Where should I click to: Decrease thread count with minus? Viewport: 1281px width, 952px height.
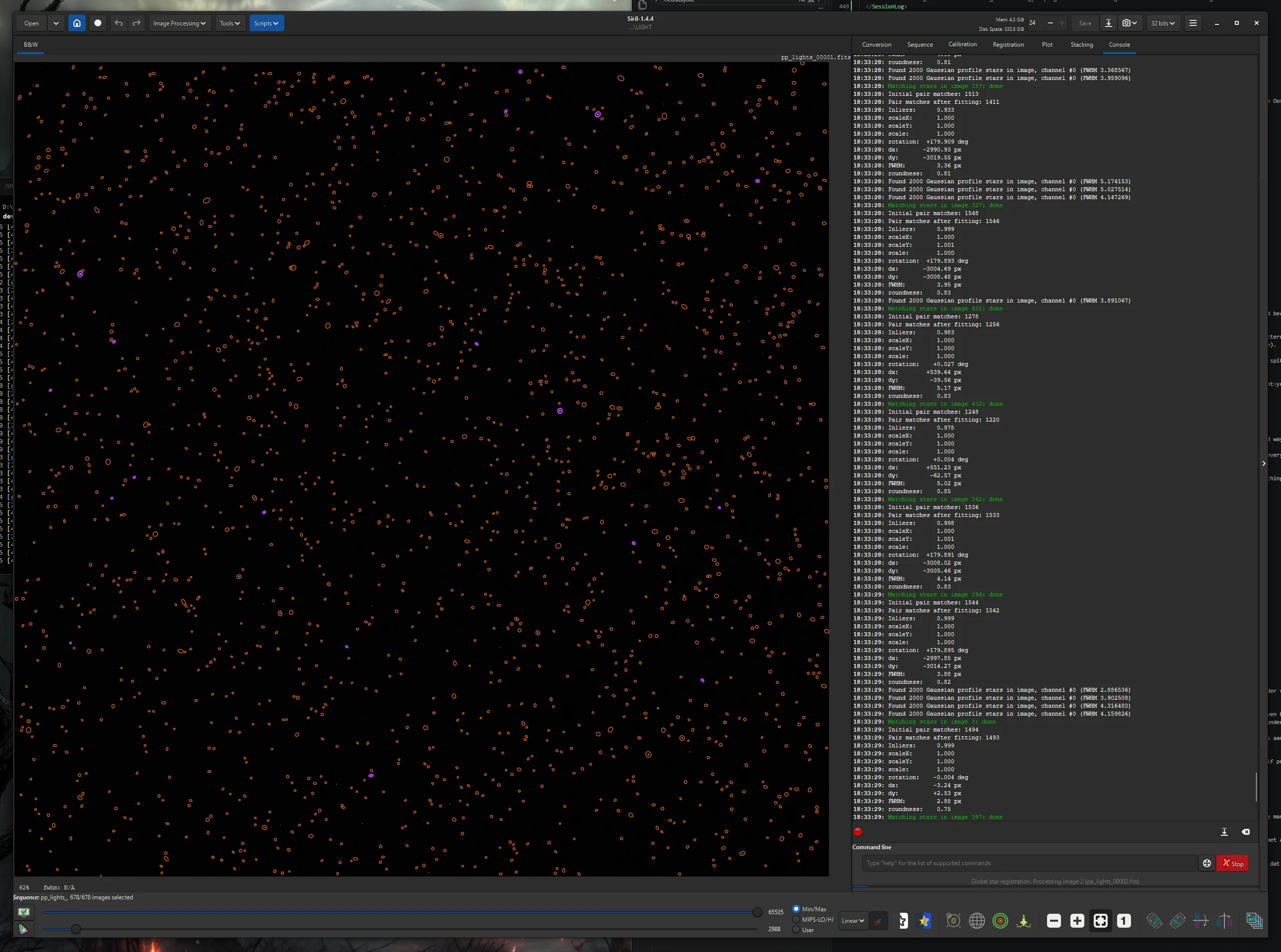(1050, 23)
